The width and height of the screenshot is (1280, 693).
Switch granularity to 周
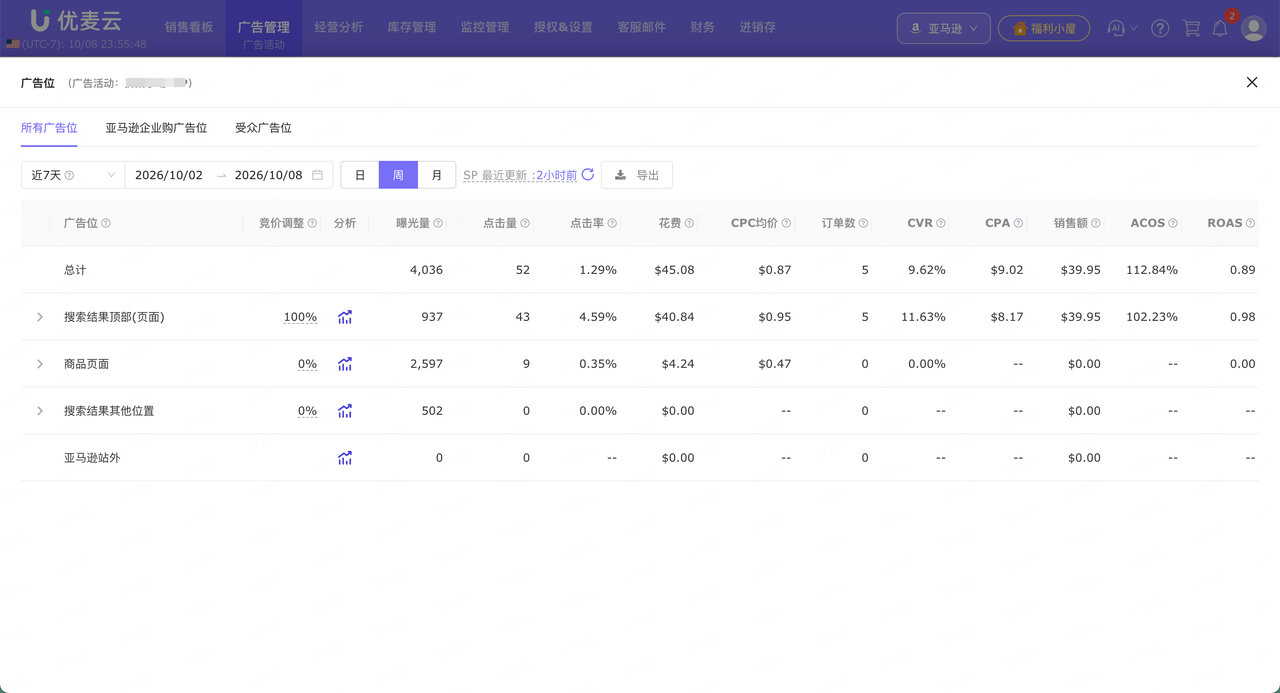pos(398,175)
